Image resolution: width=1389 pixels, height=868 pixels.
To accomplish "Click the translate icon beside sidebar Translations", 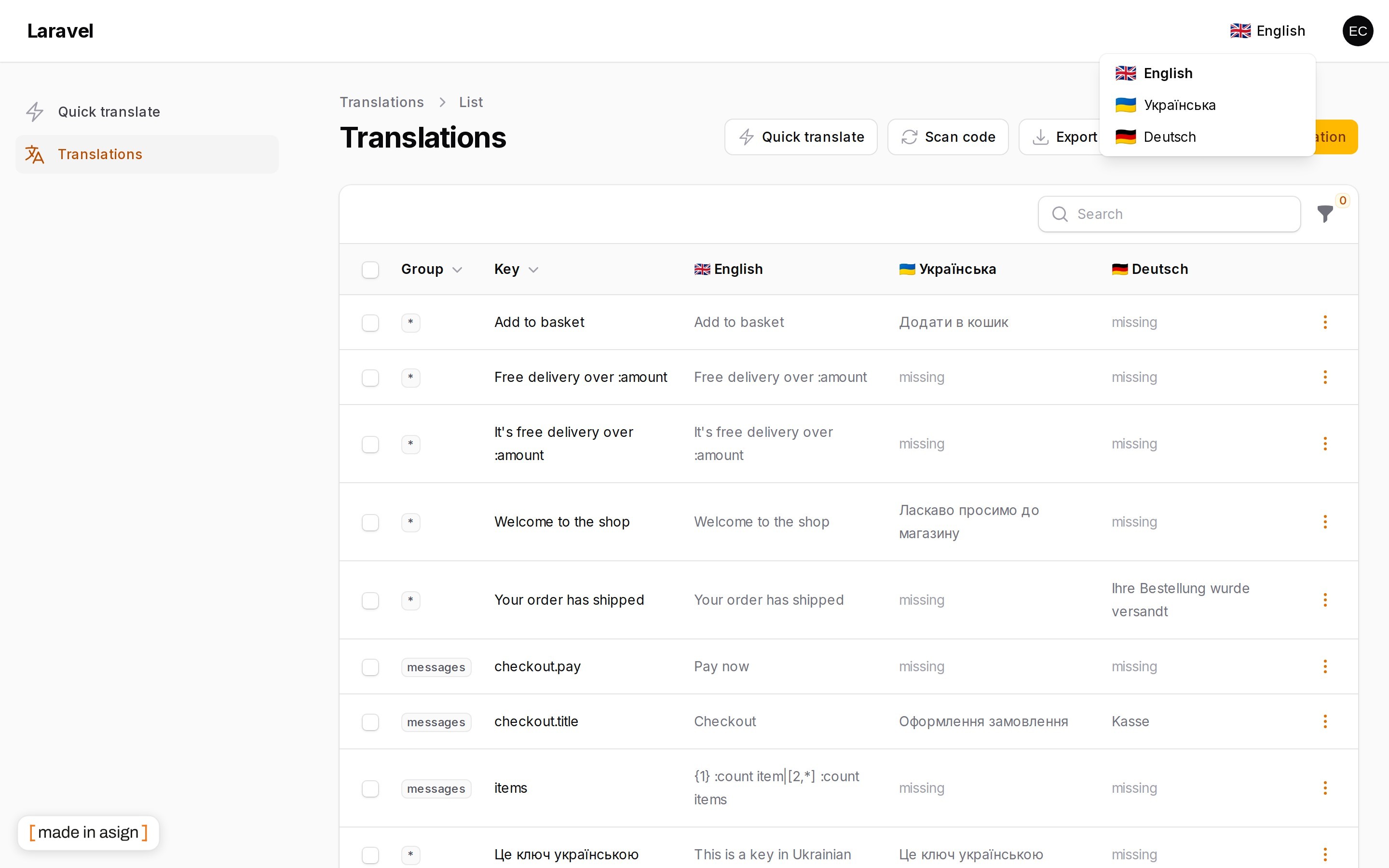I will click(x=35, y=154).
